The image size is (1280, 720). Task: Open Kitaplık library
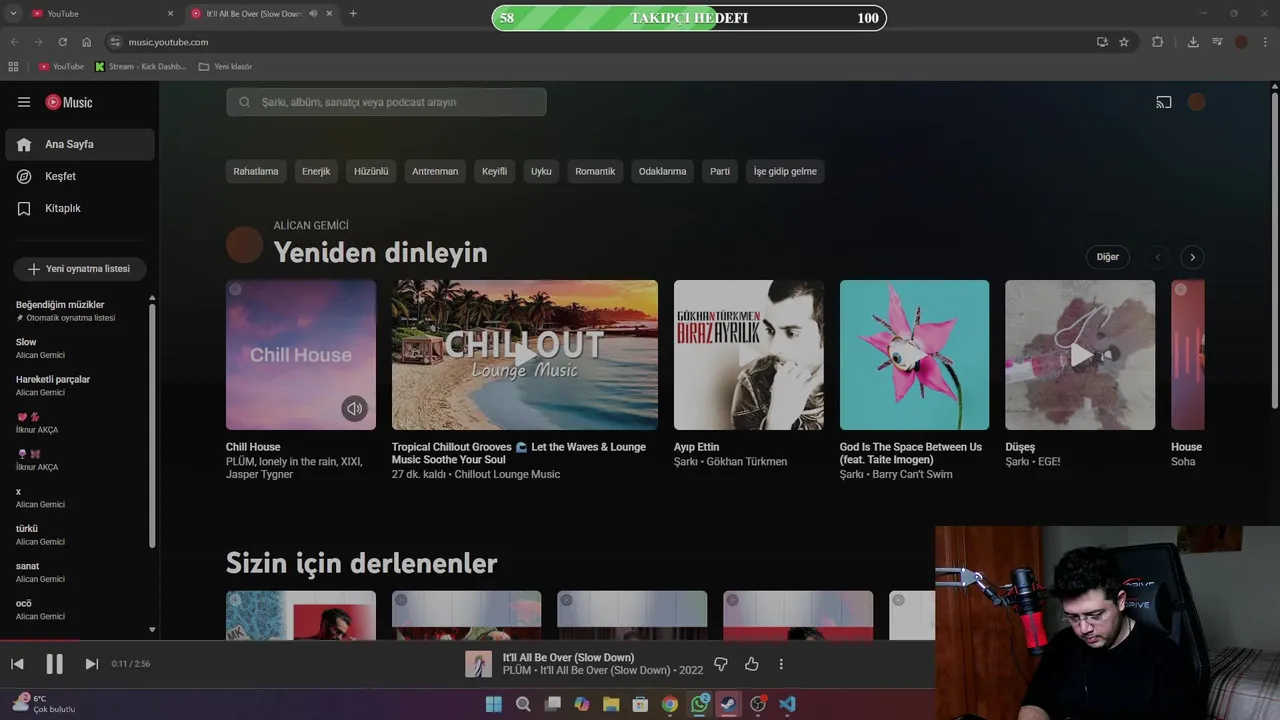(80, 208)
